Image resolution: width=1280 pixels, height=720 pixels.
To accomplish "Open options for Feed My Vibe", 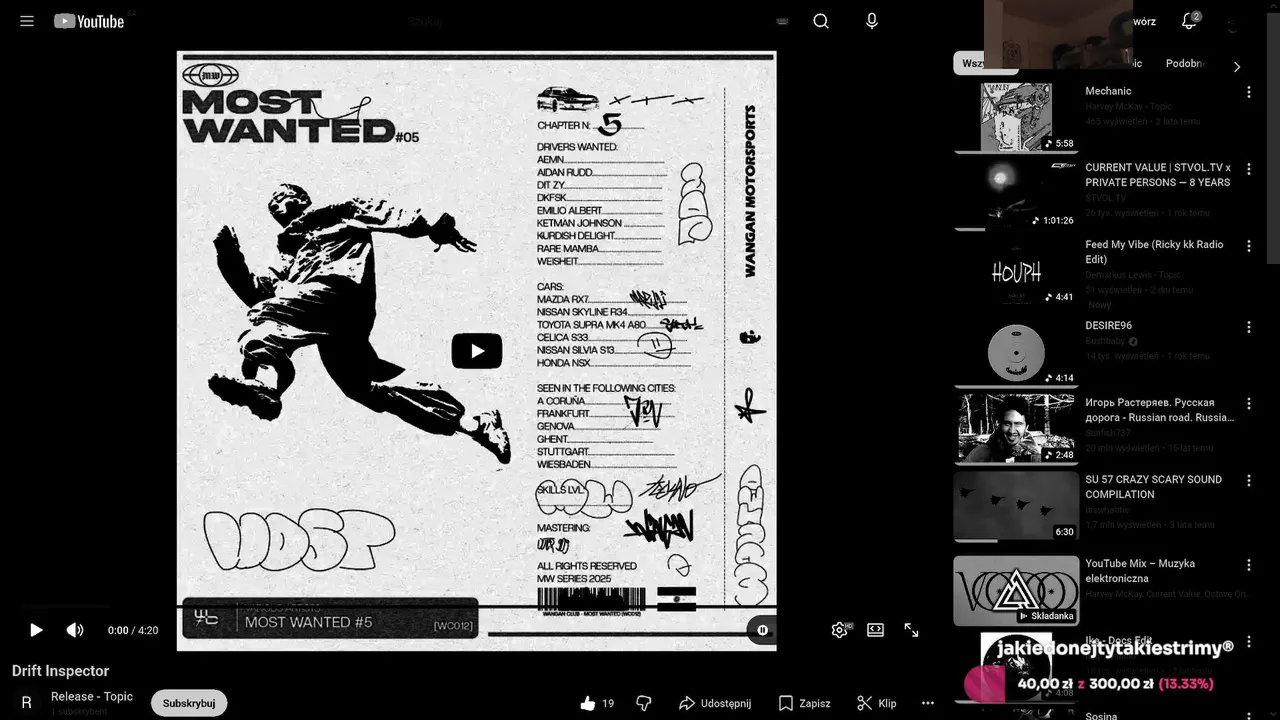I will click(x=1248, y=246).
